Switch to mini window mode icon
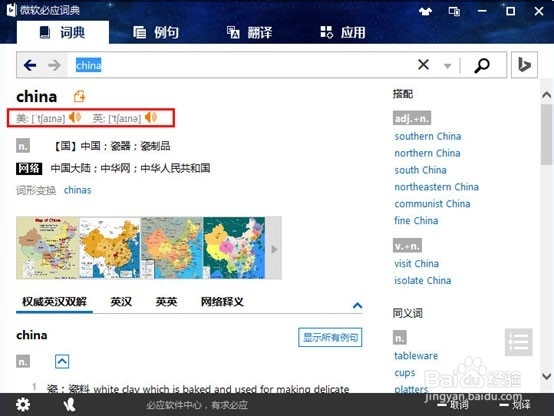 point(454,11)
